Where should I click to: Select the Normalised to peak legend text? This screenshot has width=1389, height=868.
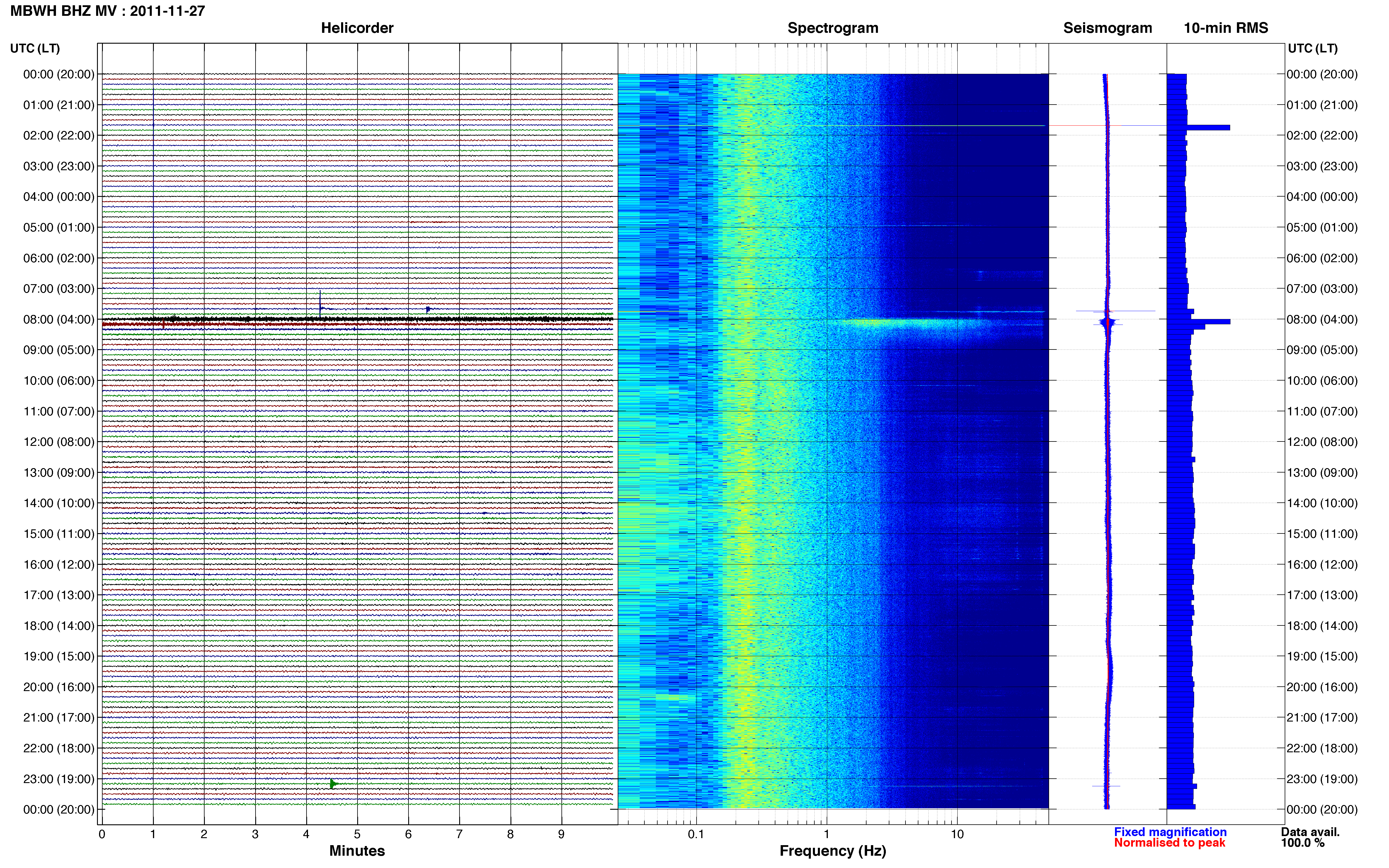pyautogui.click(x=1170, y=843)
